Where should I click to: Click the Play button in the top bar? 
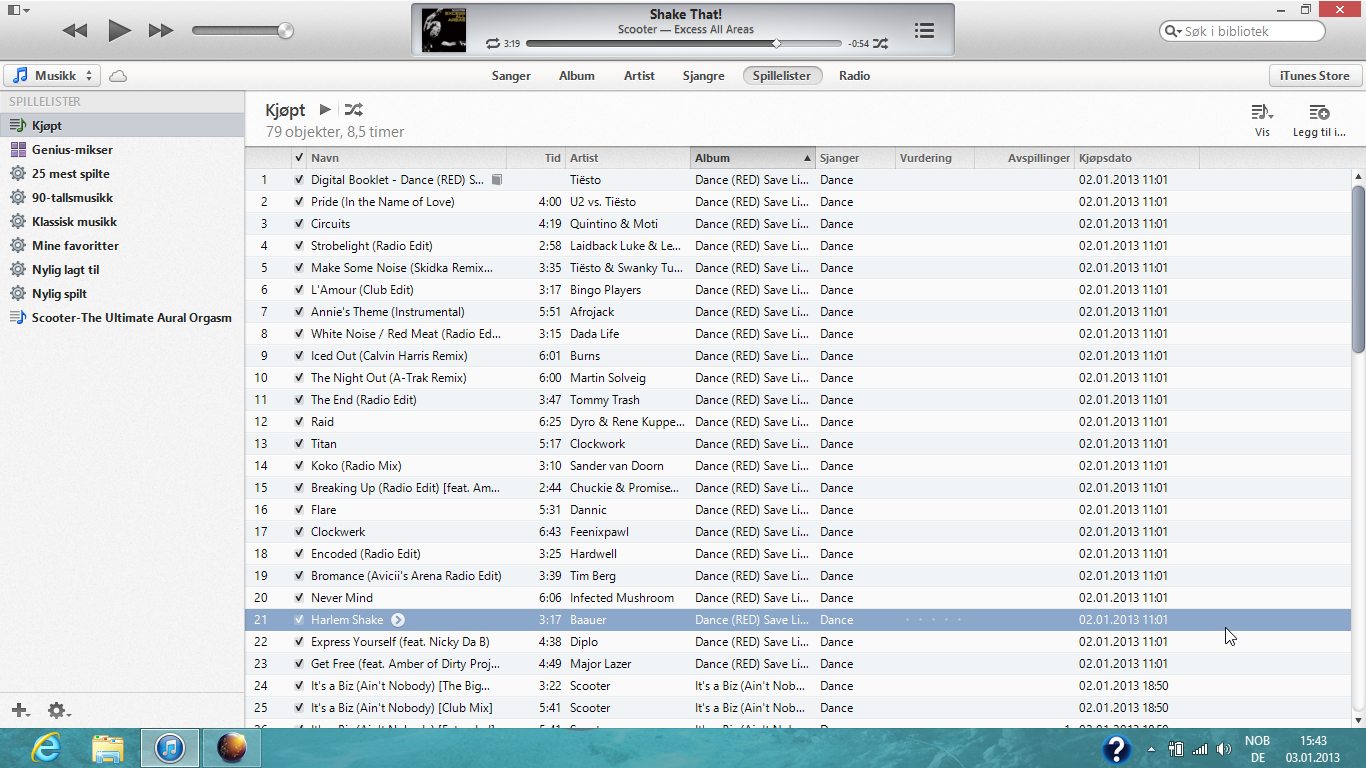point(119,30)
